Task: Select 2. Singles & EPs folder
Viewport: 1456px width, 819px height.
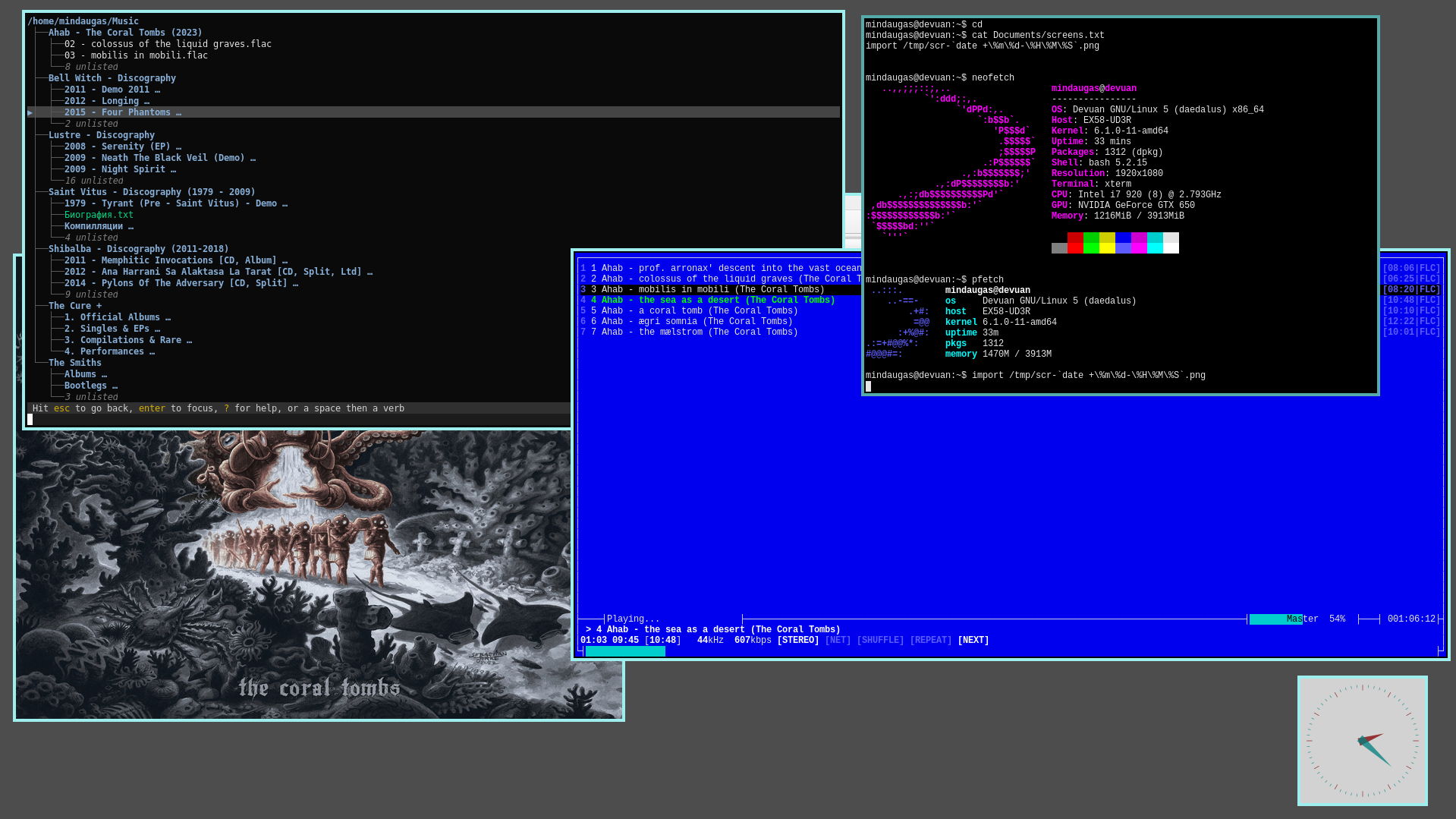Action: pyautogui.click(x=112, y=329)
